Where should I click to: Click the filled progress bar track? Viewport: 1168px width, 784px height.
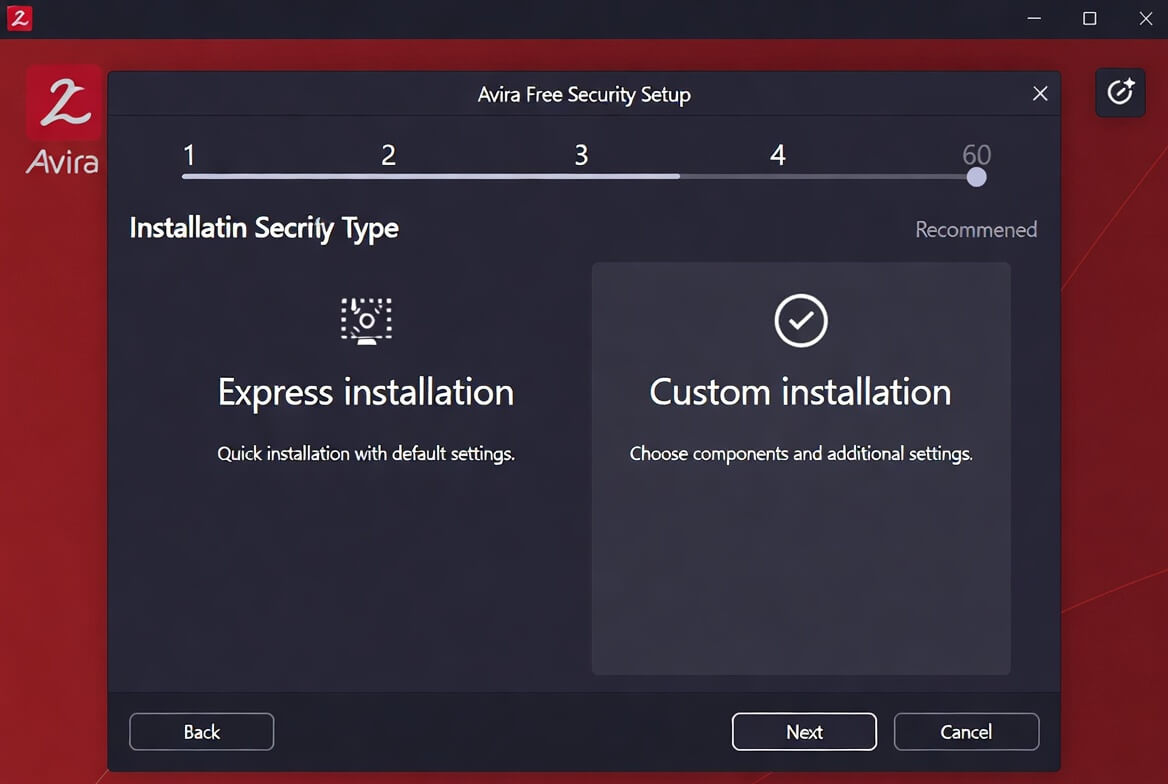tap(431, 177)
